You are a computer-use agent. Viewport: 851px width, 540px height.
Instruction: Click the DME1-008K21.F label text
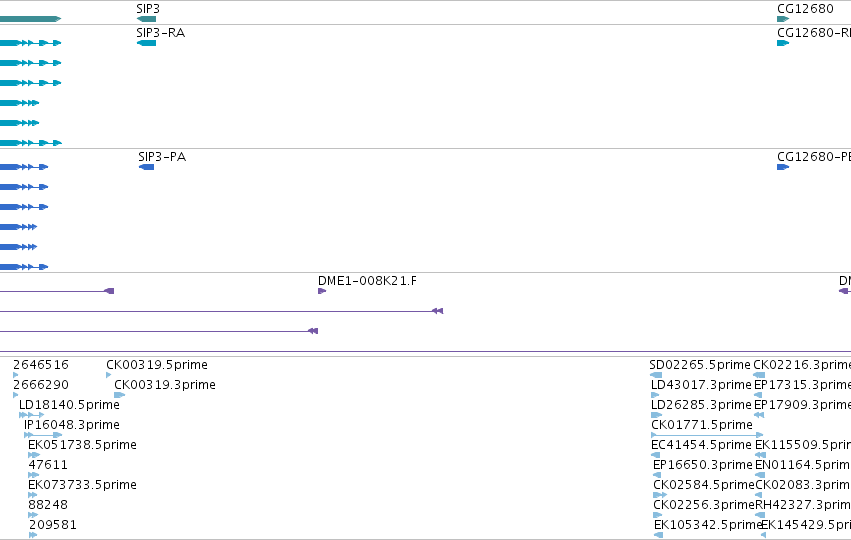367,281
